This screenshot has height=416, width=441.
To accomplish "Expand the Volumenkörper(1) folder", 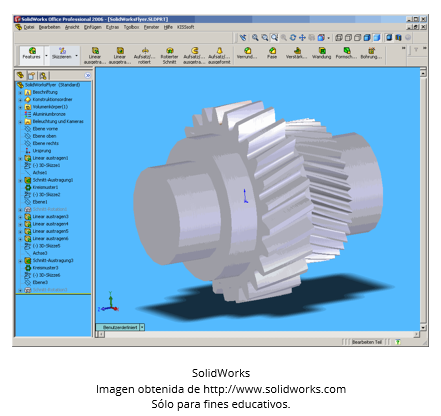I will [x=20, y=107].
